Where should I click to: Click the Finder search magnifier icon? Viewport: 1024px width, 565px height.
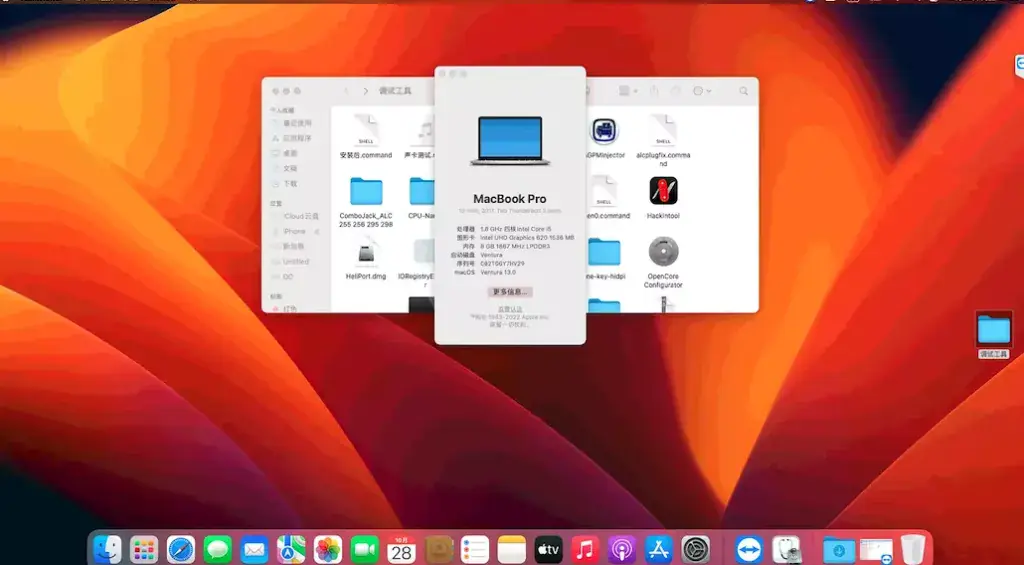point(743,91)
